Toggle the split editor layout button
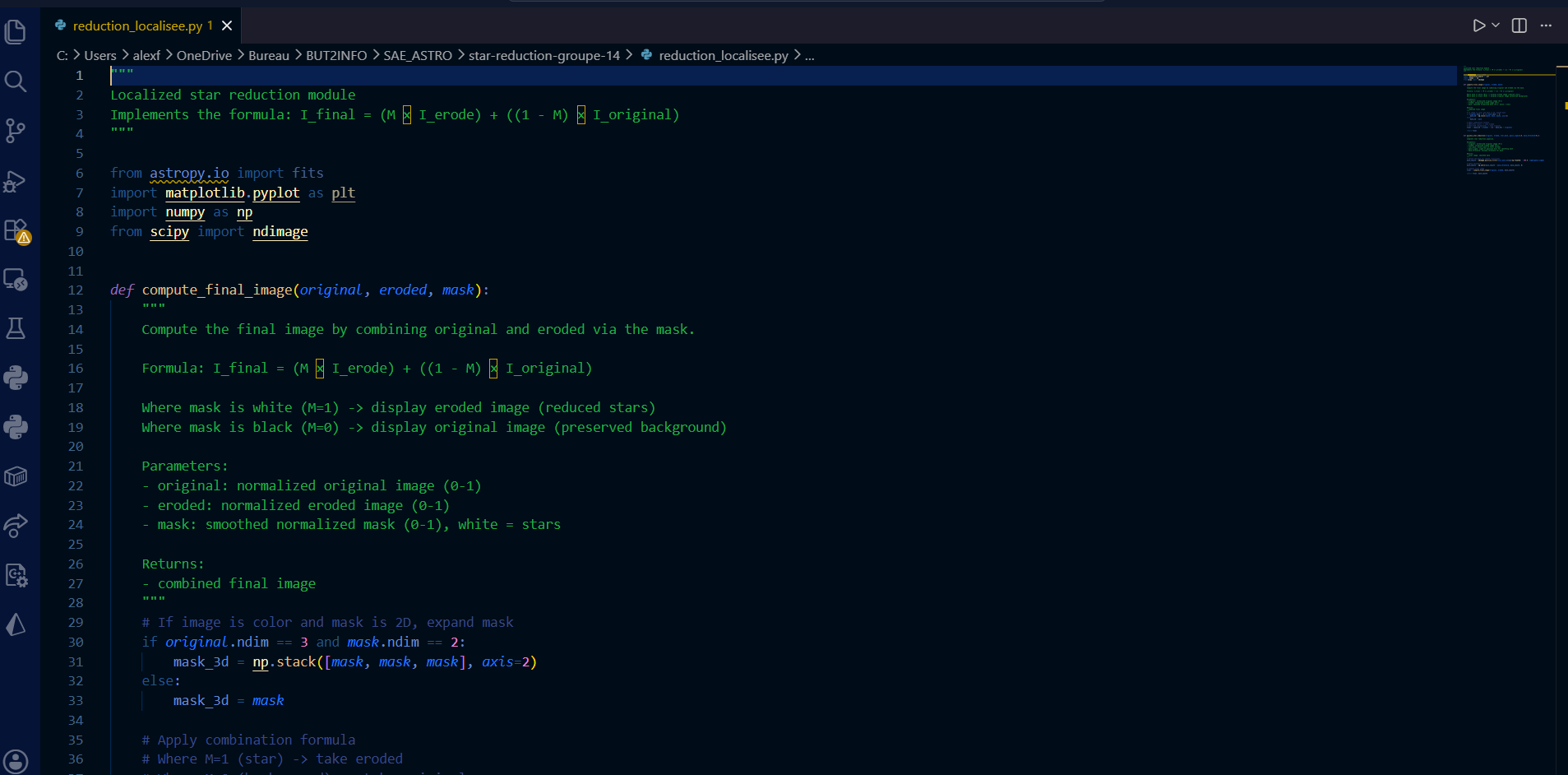The image size is (1568, 775). pos(1519,26)
